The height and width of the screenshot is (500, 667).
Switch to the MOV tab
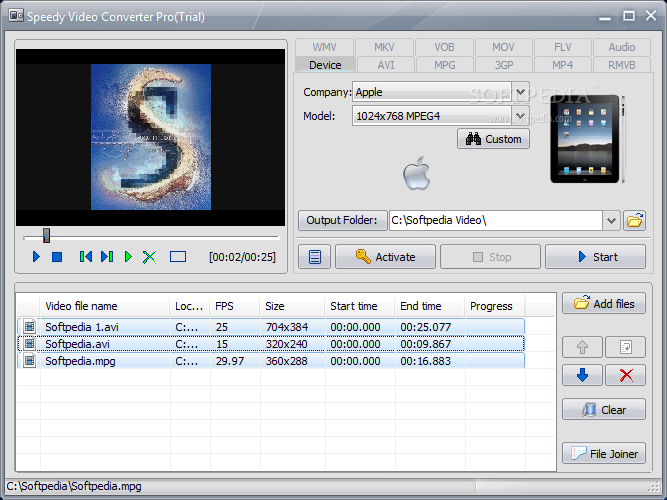click(x=504, y=47)
